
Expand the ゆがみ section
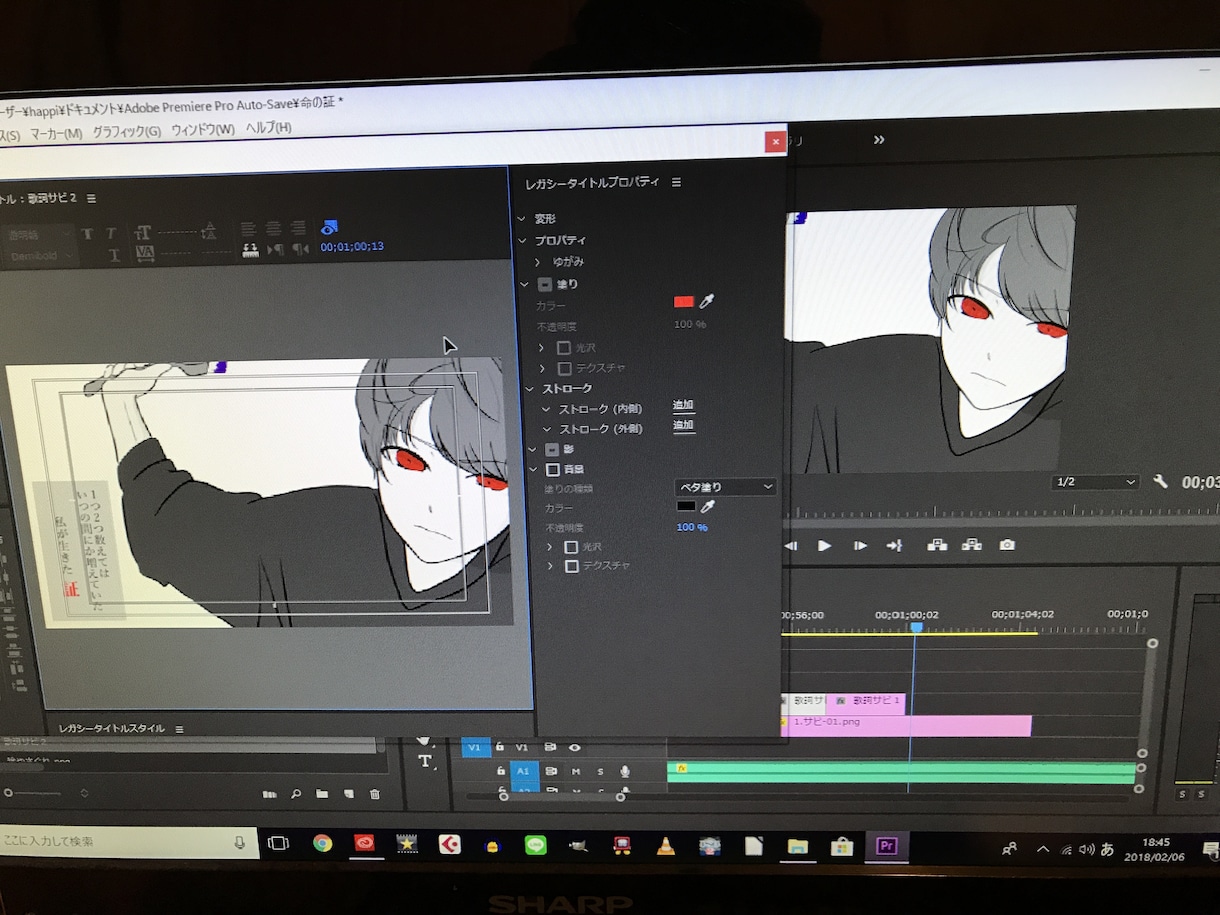pyautogui.click(x=538, y=262)
